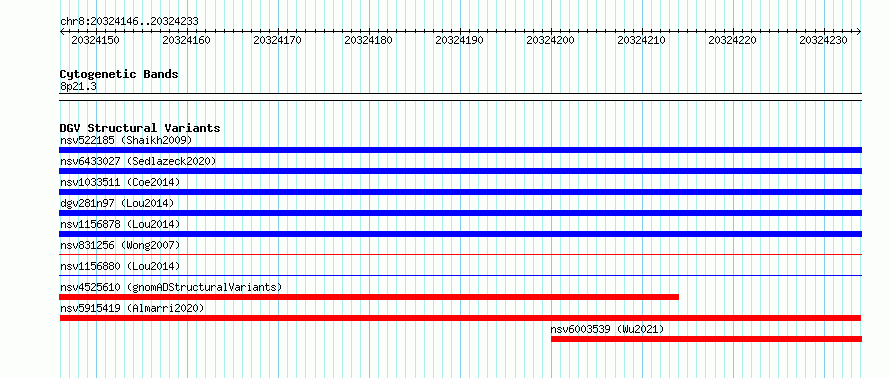Click ruler position 20324220
Screen dimensions: 890x378
coord(733,40)
